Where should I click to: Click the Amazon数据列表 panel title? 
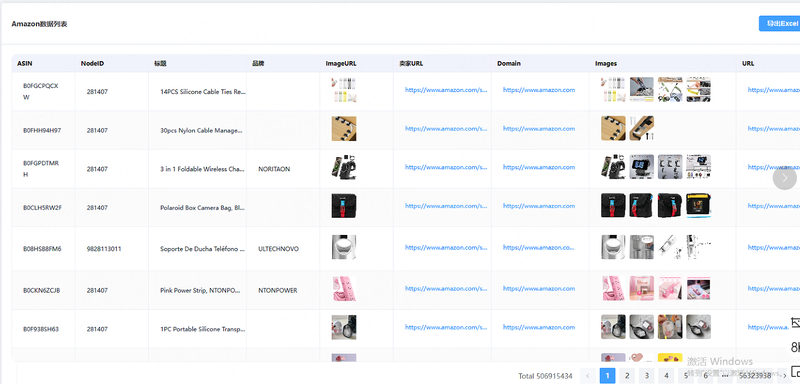[x=39, y=24]
